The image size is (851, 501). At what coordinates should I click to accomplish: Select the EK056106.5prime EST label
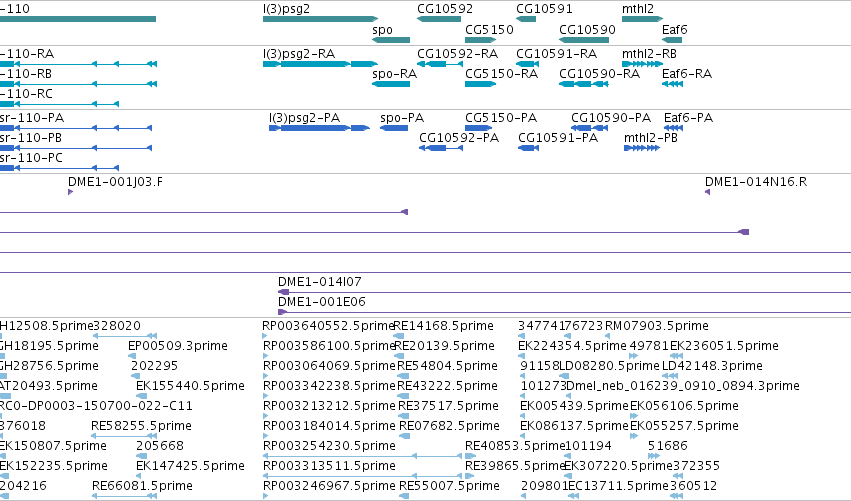tap(684, 406)
